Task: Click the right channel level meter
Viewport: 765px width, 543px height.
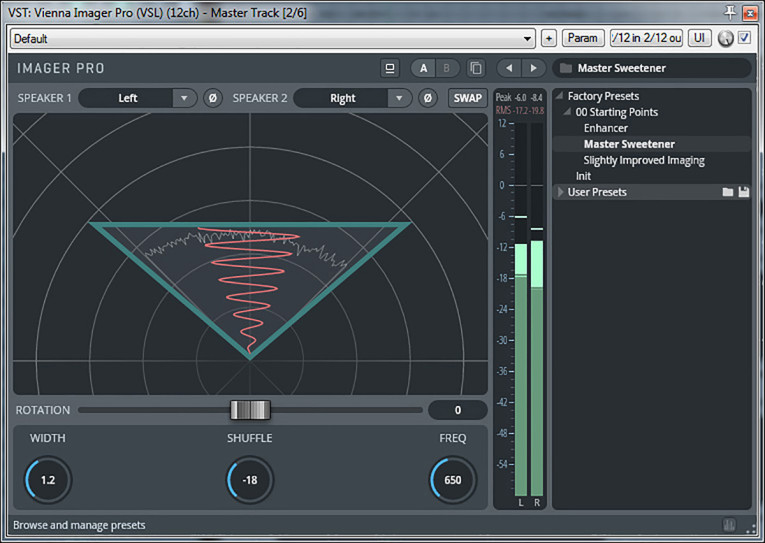Action: (537, 309)
